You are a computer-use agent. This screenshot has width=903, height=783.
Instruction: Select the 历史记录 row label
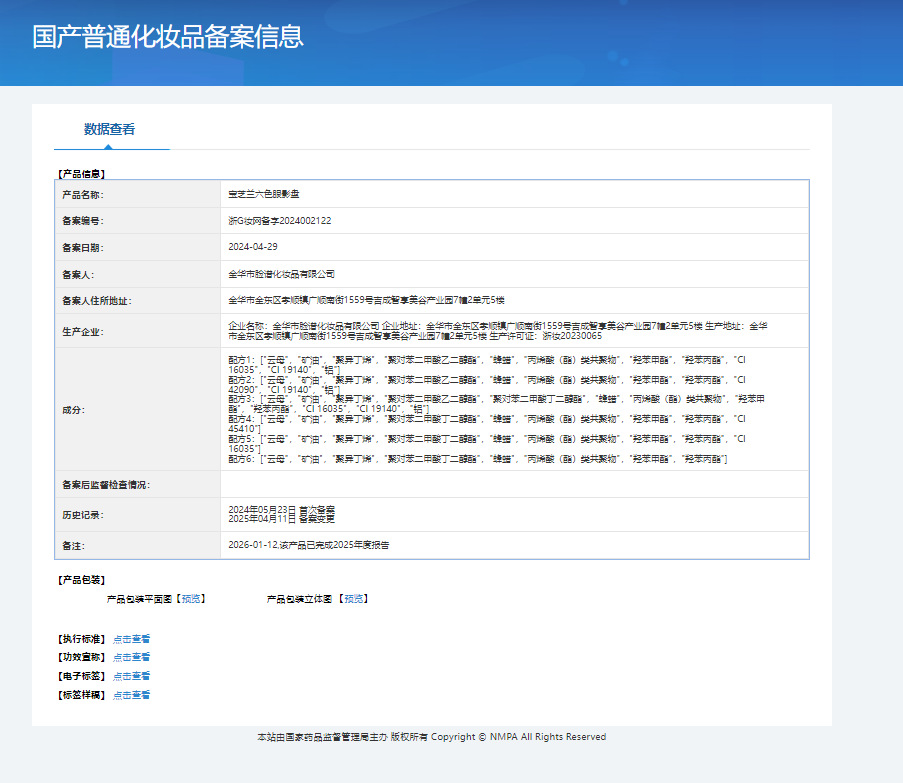click(83, 515)
